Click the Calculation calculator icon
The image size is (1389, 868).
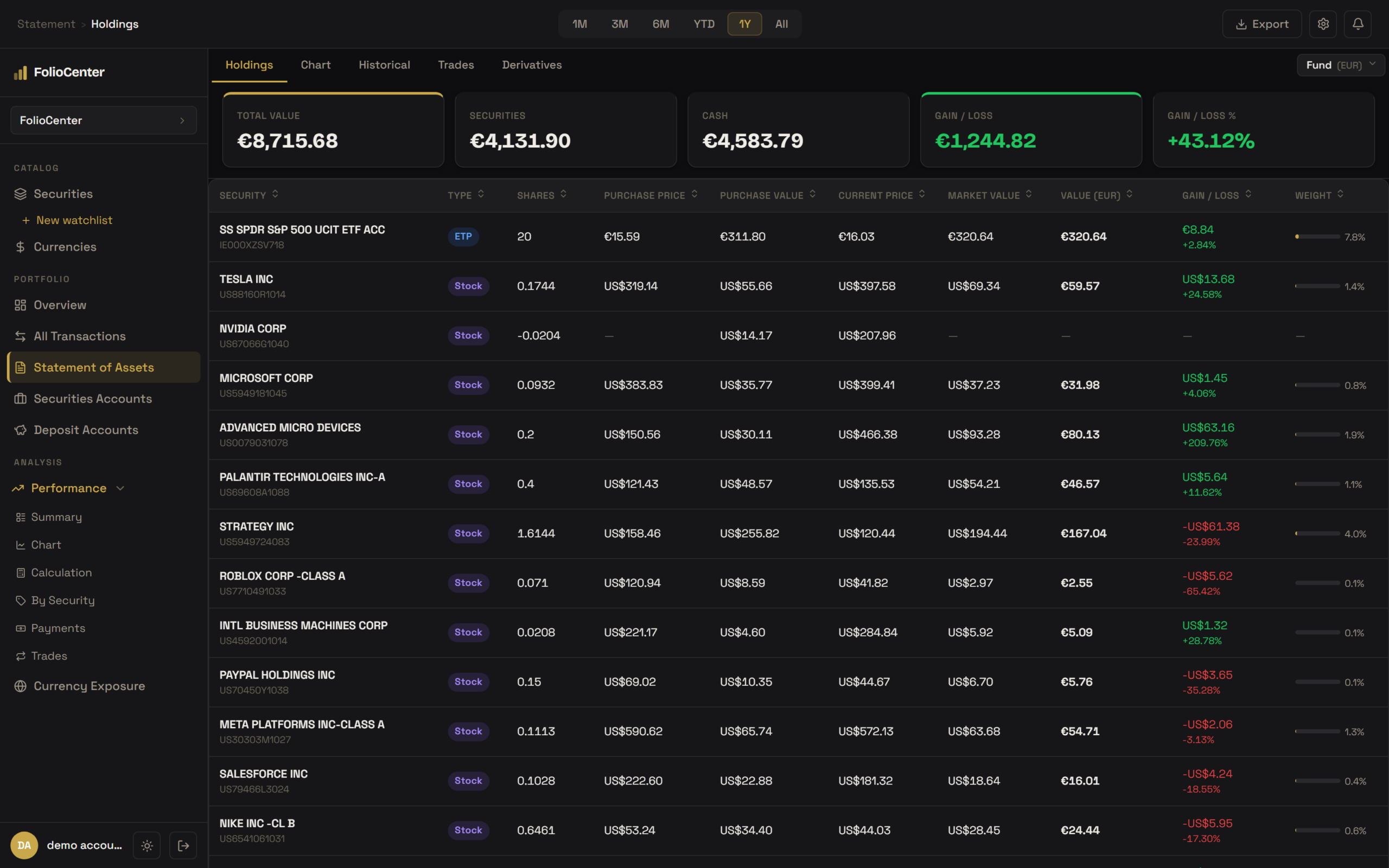point(21,572)
